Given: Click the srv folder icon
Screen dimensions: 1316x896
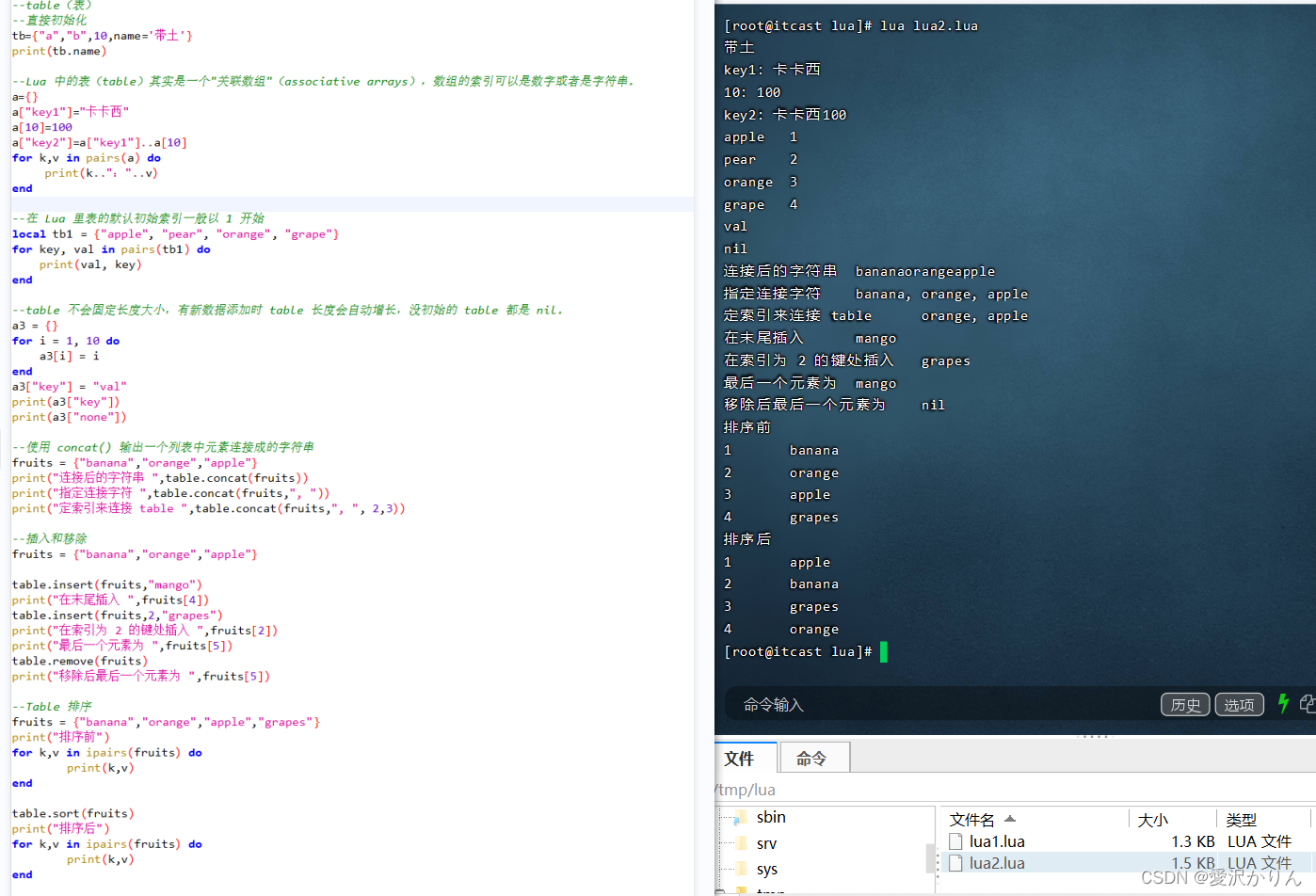Looking at the screenshot, I should pos(741,843).
